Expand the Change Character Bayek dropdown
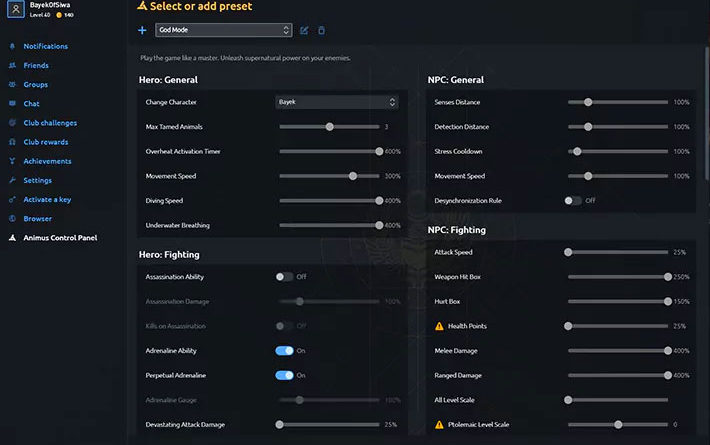 [x=337, y=102]
